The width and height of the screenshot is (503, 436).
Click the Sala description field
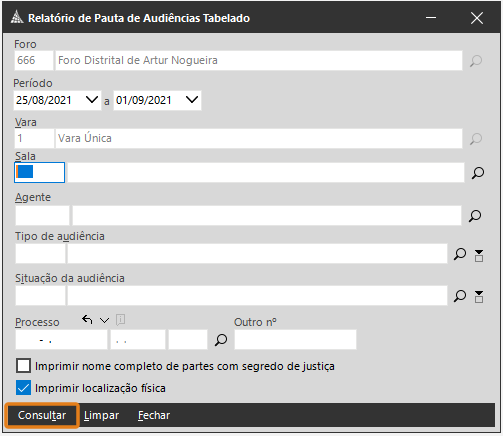click(266, 172)
